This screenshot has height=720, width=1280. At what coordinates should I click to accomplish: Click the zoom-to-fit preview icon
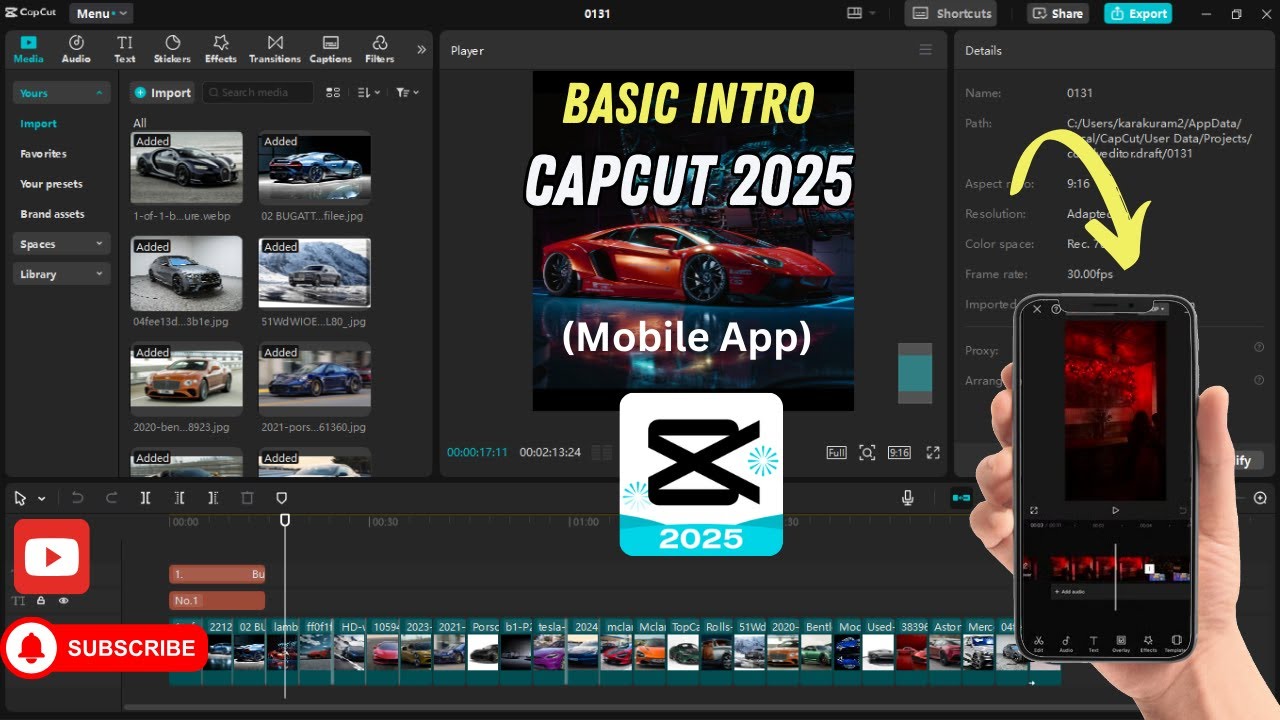click(x=867, y=453)
